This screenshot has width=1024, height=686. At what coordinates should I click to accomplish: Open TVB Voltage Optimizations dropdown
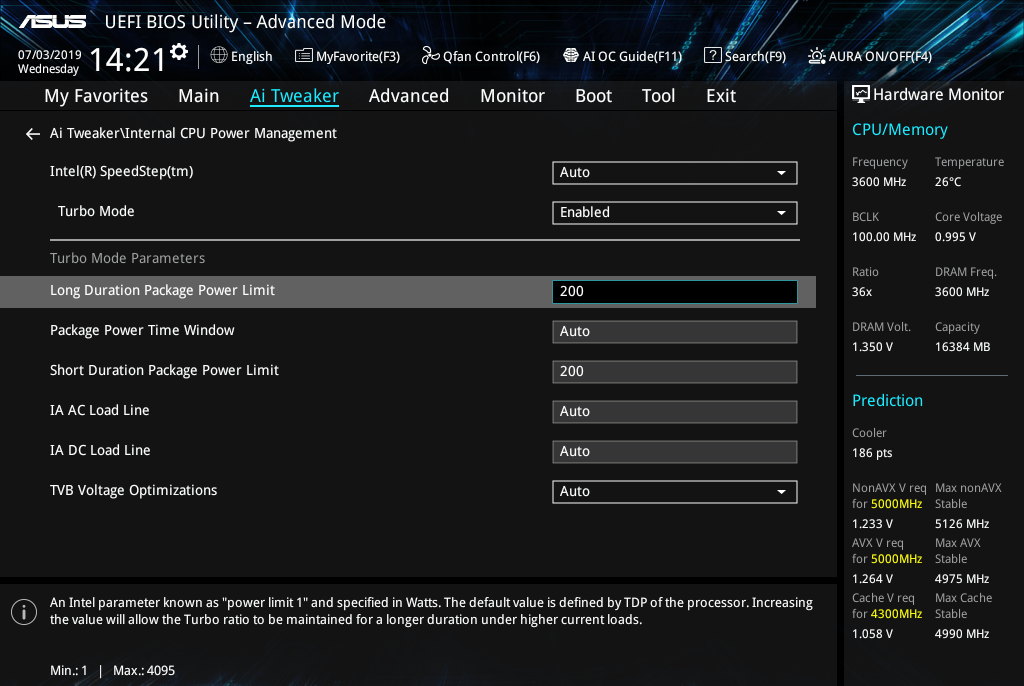coord(675,491)
